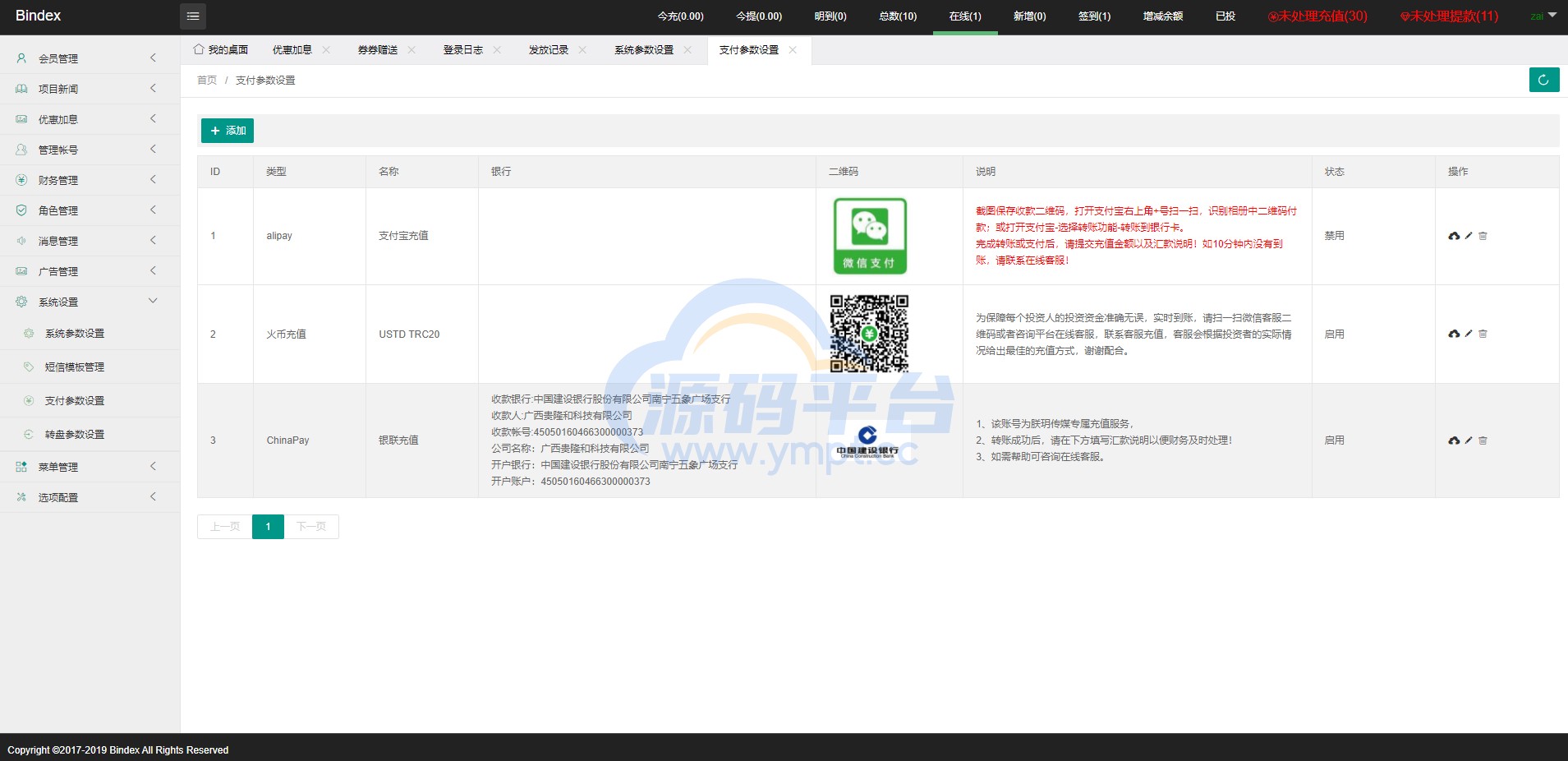Click the USTD TRC20 QR code image

click(x=869, y=334)
